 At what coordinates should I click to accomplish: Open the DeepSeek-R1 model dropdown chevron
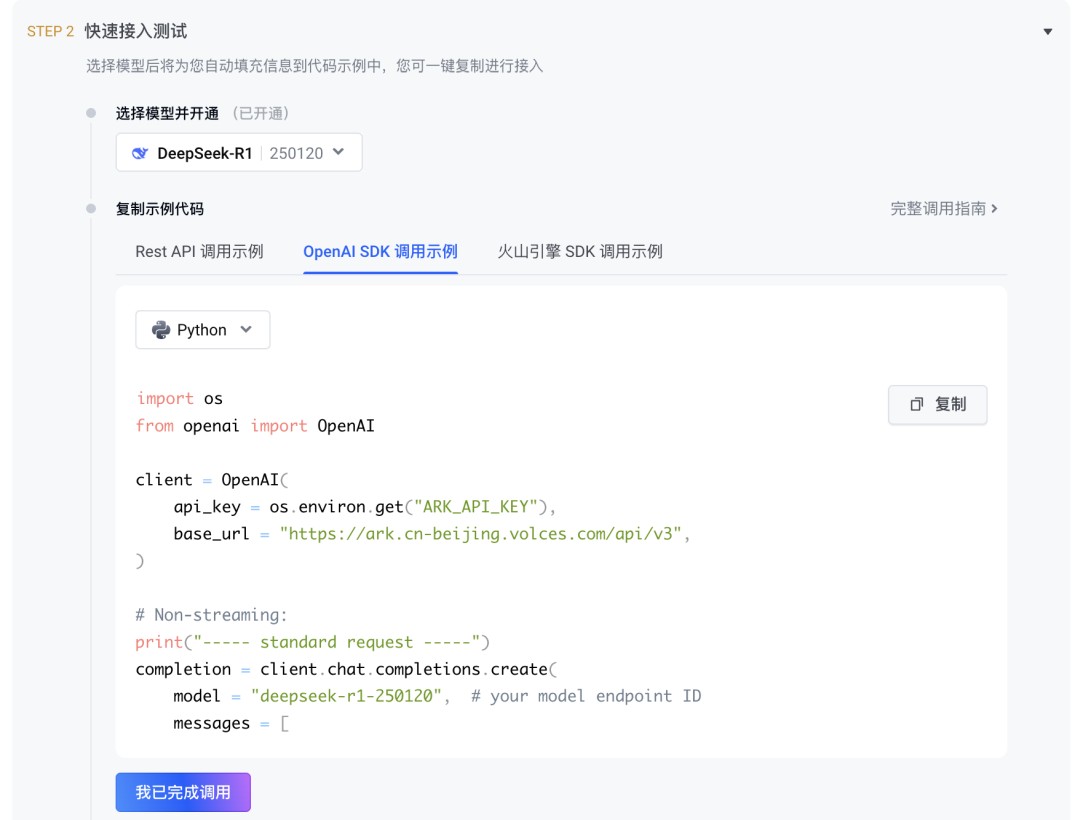[x=338, y=152]
